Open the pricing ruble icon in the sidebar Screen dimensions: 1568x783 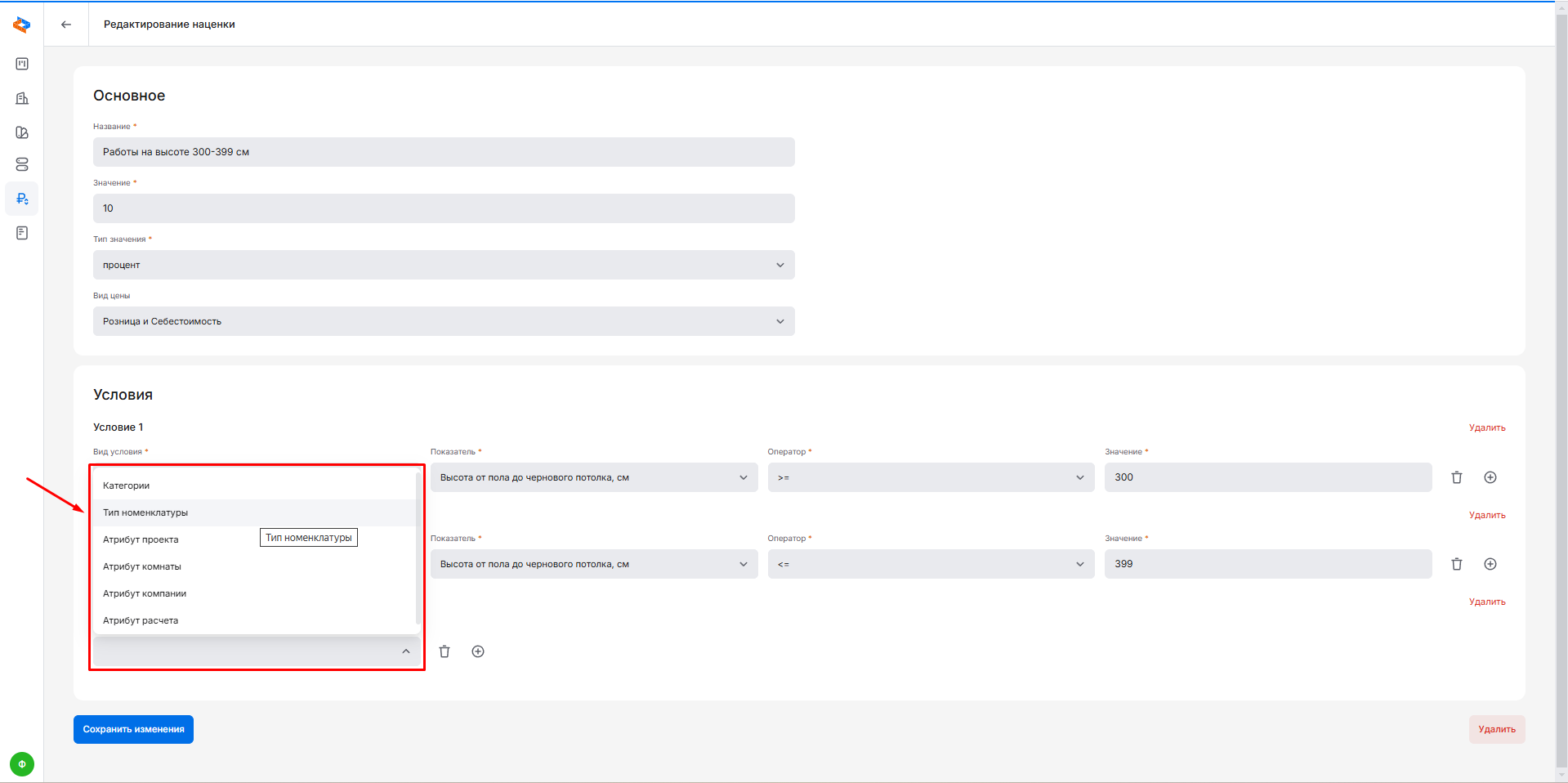pos(22,199)
